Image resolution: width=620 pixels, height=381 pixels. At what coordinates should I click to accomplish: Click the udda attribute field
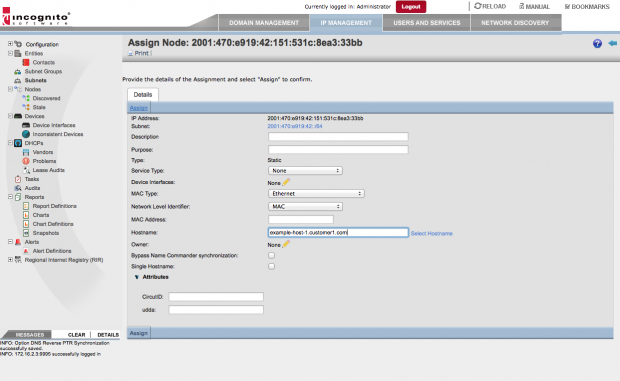point(216,310)
